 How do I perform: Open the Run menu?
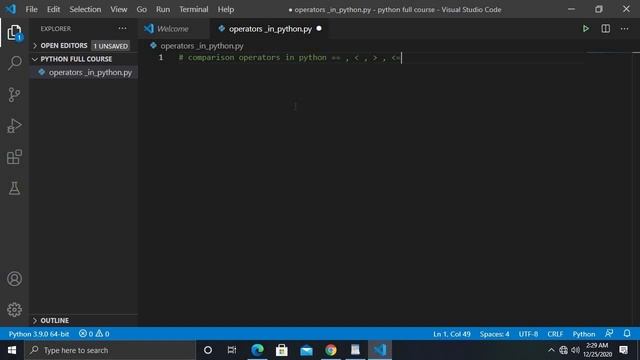pos(163,9)
